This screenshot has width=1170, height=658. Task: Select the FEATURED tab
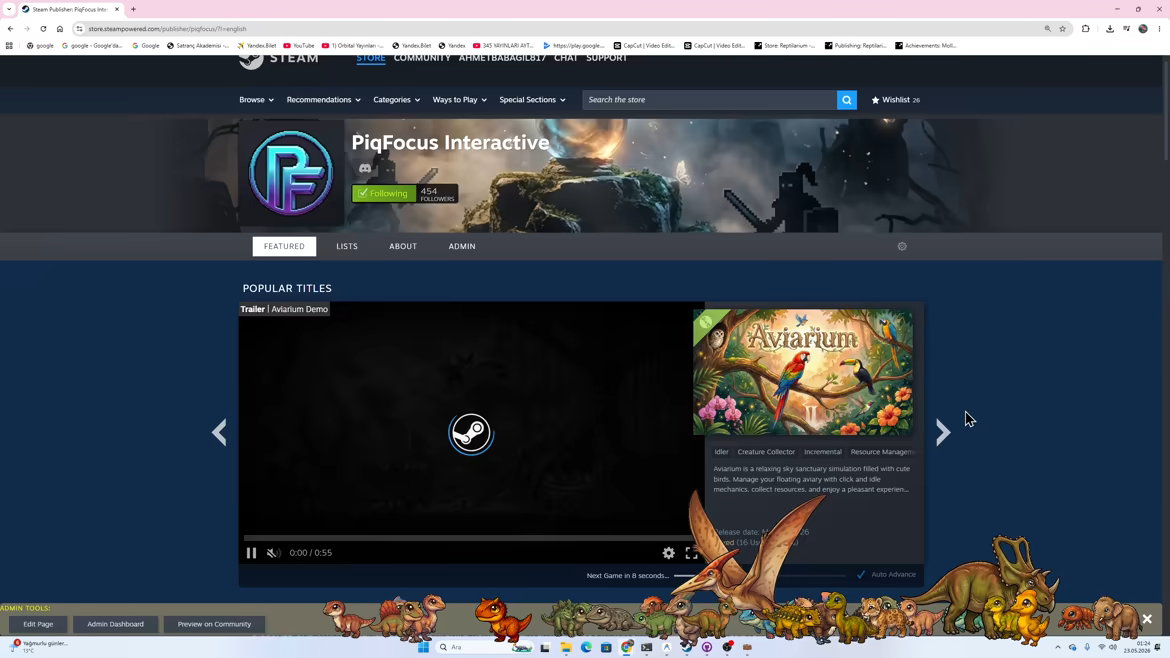click(284, 246)
